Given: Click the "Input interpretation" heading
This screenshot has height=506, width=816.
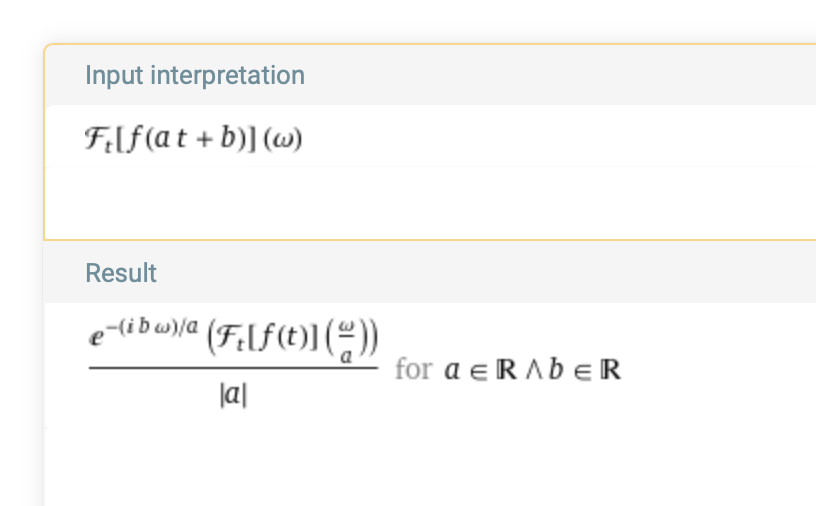Looking at the screenshot, I should point(195,75).
